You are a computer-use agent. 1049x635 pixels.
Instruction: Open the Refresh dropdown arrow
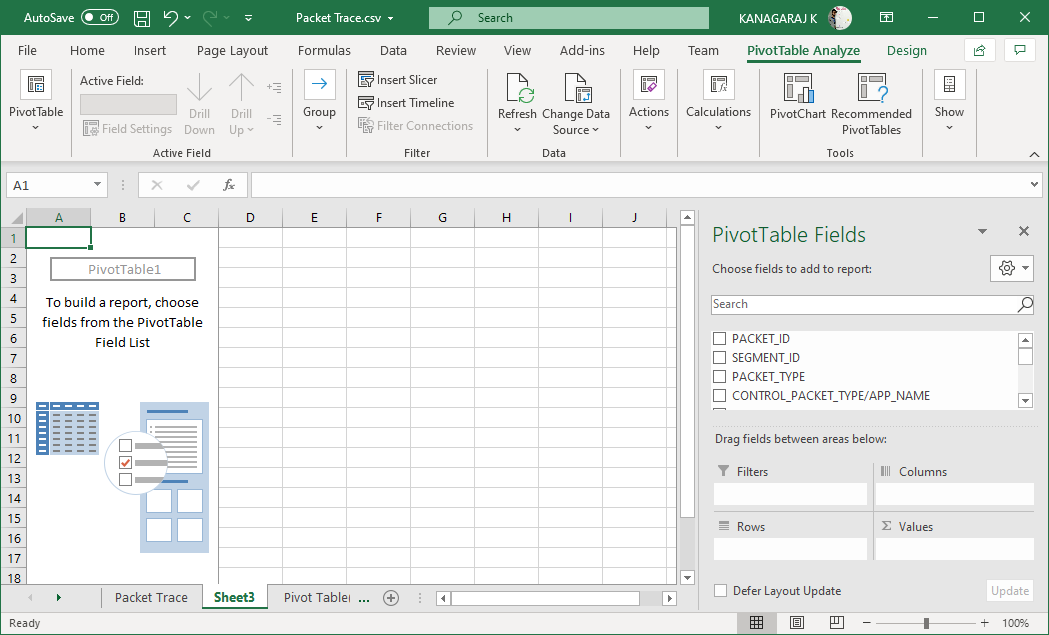pyautogui.click(x=517, y=129)
